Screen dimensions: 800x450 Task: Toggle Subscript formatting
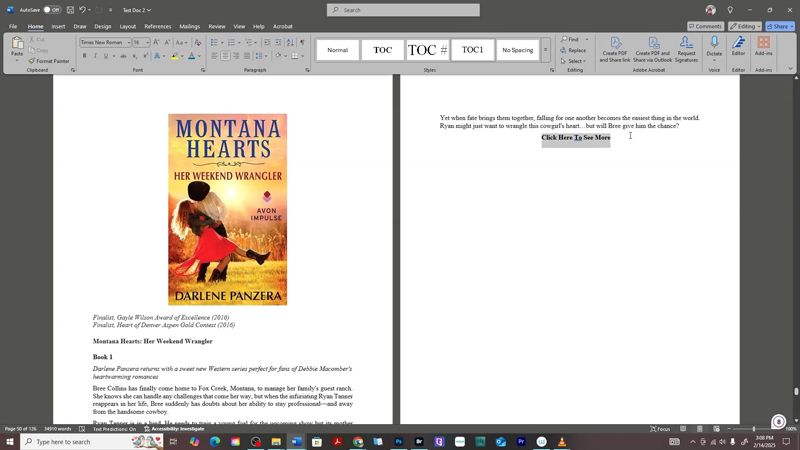tap(135, 56)
